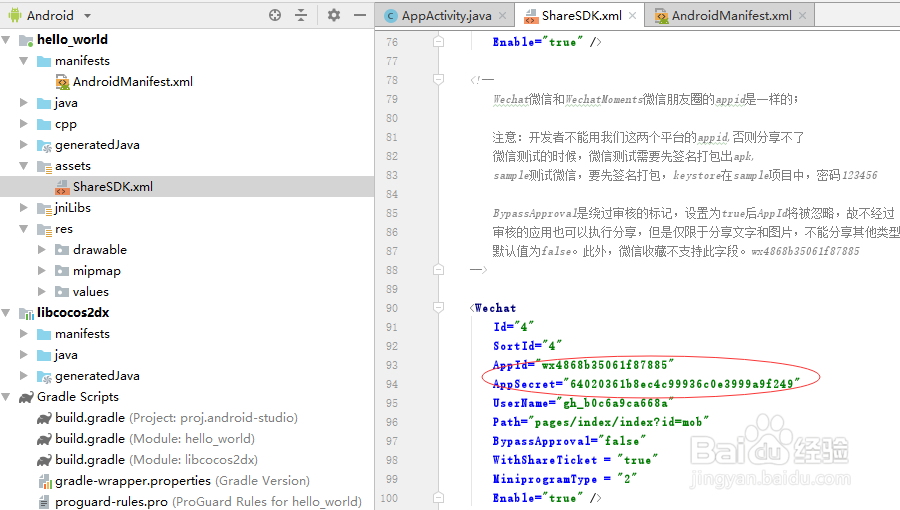Fold the Wechat tag at line 90
Viewport: 900px width, 510px height.
click(439, 308)
